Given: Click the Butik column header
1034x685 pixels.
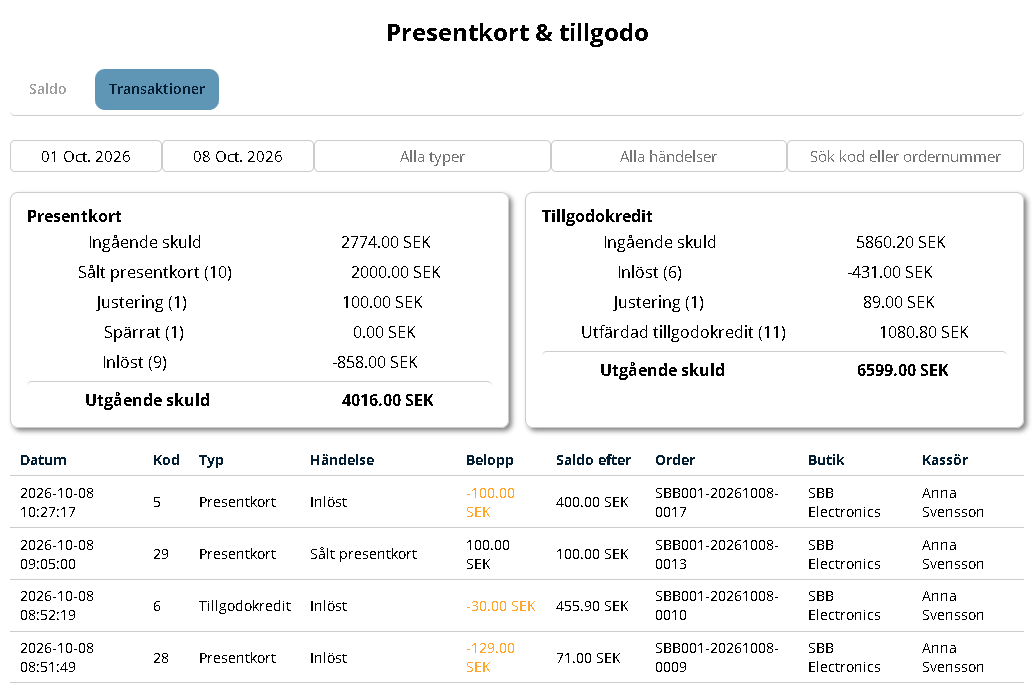Looking at the screenshot, I should [x=826, y=460].
